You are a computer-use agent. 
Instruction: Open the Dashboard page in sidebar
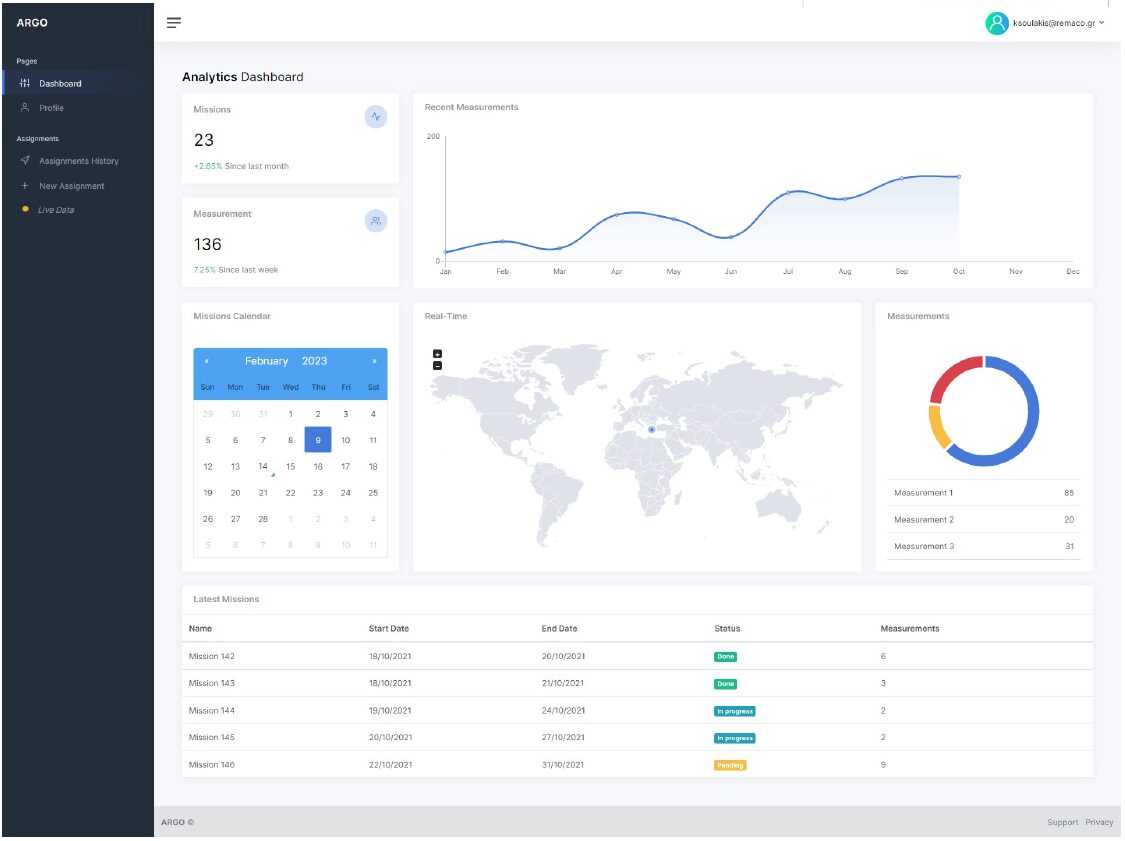click(x=60, y=83)
